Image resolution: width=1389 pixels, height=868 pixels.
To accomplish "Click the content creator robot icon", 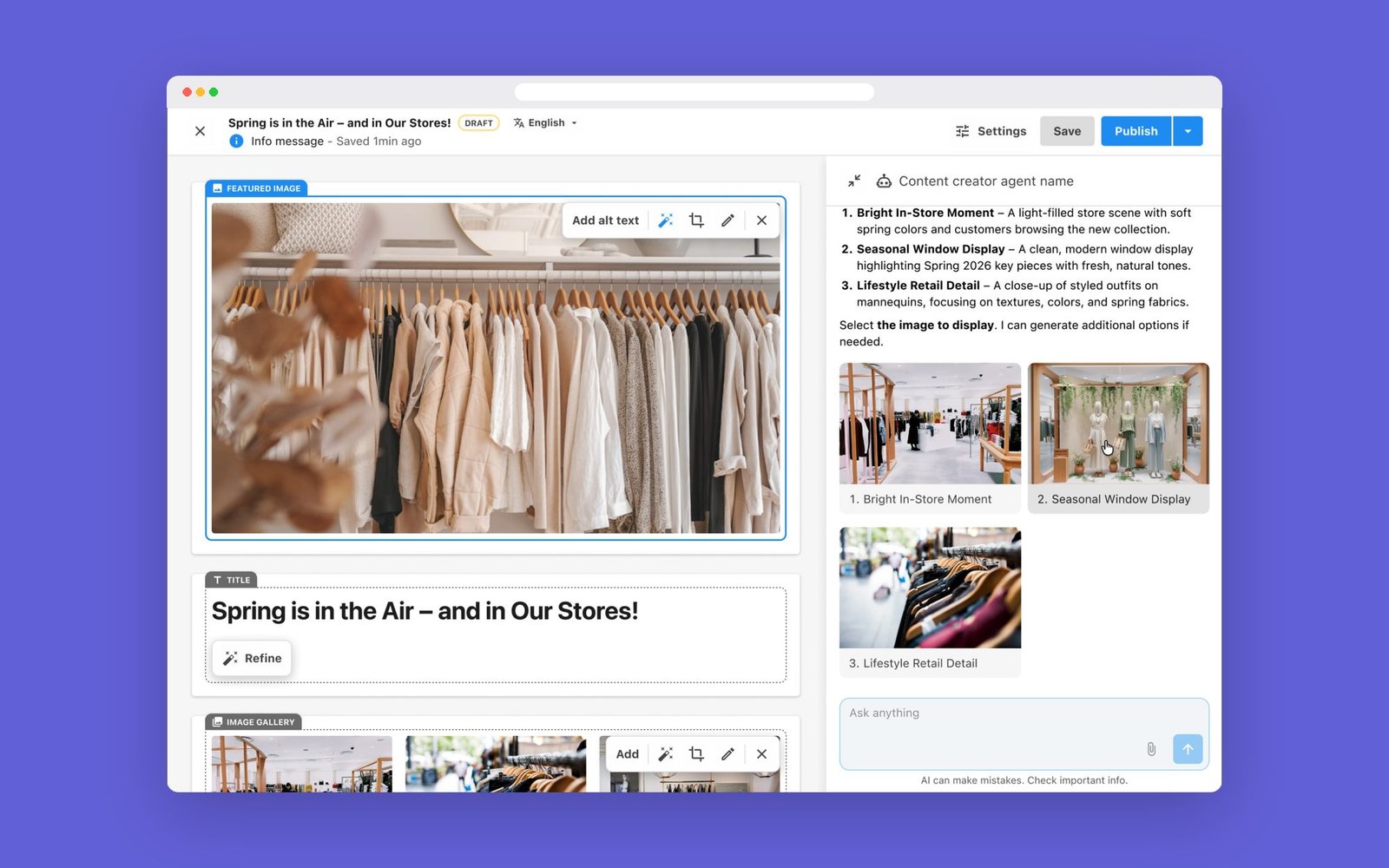I will coord(884,181).
